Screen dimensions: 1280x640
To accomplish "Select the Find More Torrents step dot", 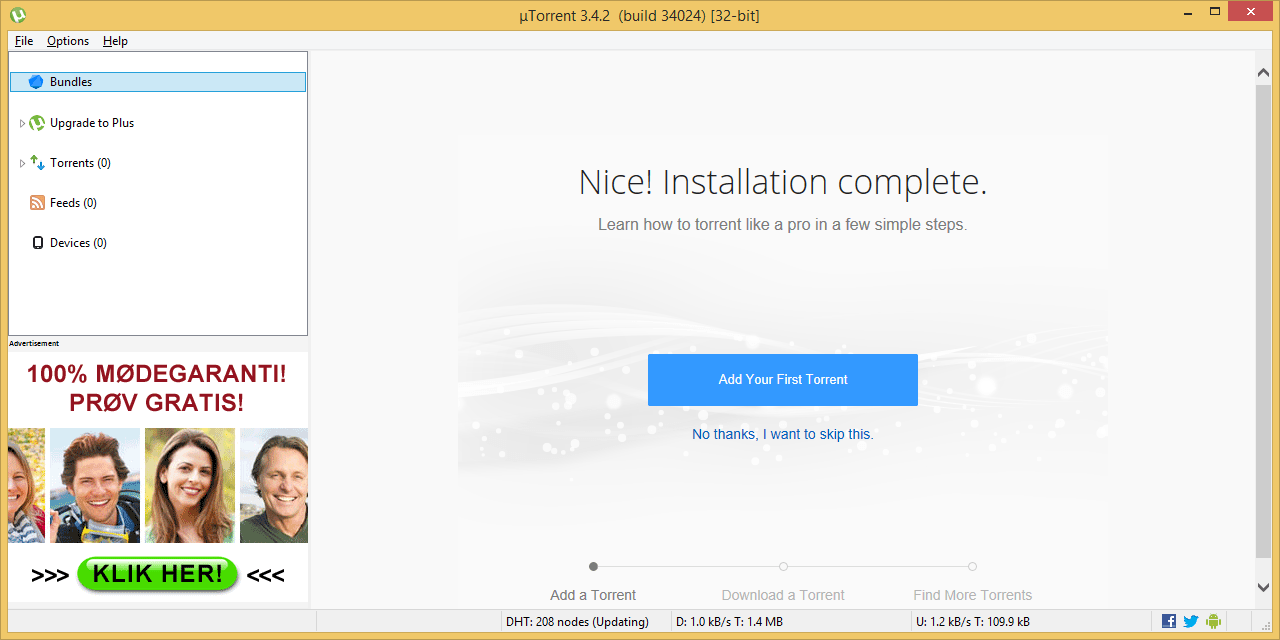I will tap(972, 567).
